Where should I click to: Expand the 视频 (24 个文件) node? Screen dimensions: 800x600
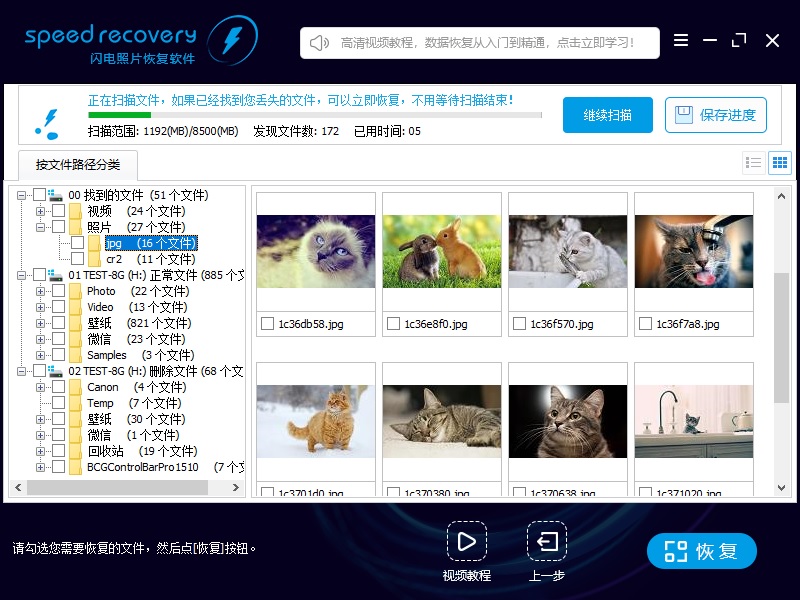[x=40, y=211]
